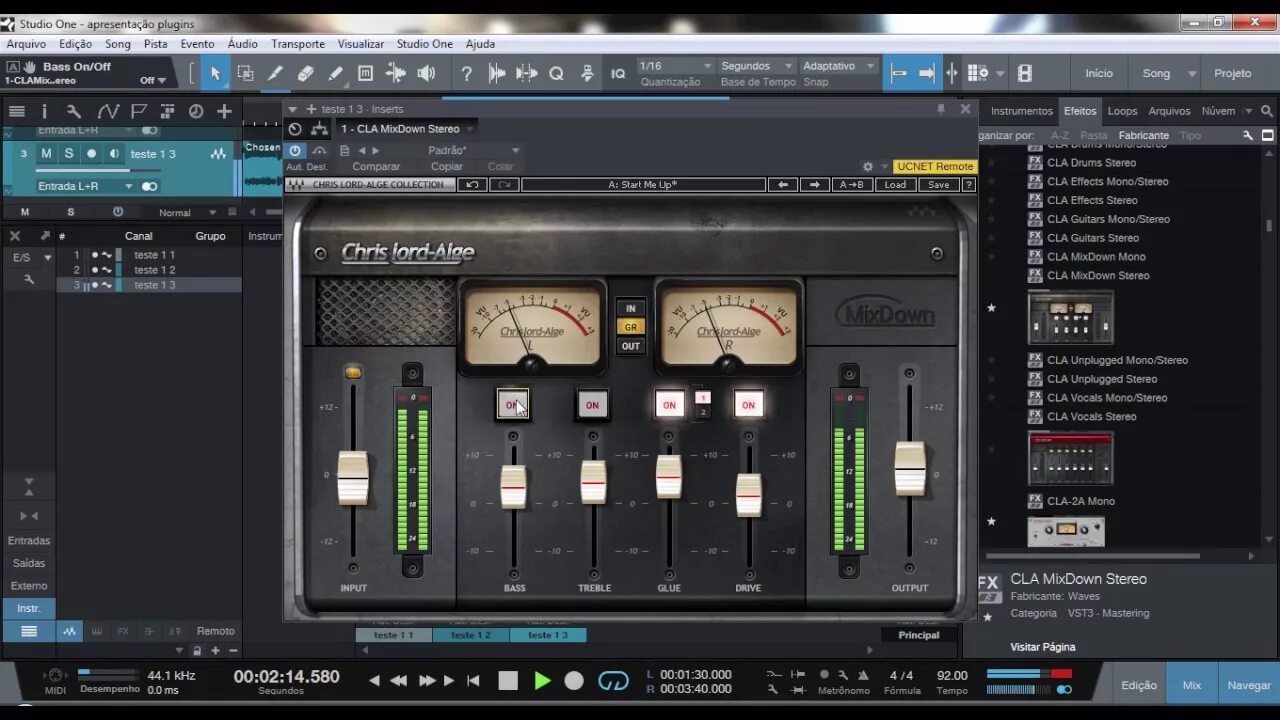Select the Arrow tool in toolbar
This screenshot has width=1280, height=720.
(214, 73)
